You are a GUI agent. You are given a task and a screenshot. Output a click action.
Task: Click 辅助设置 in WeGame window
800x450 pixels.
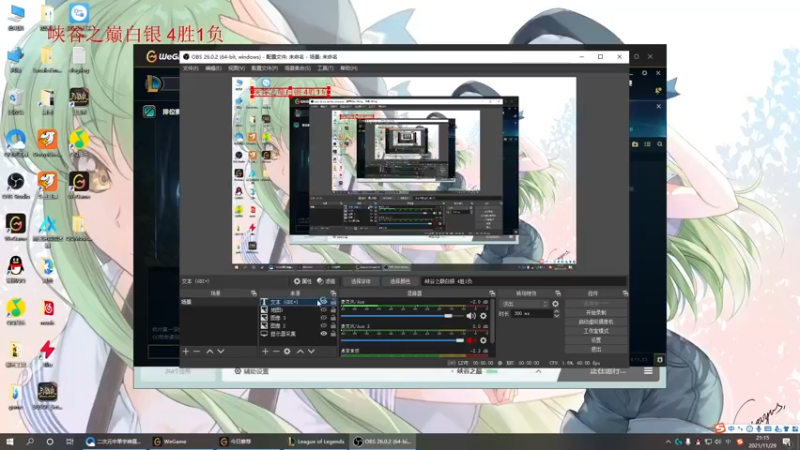252,371
